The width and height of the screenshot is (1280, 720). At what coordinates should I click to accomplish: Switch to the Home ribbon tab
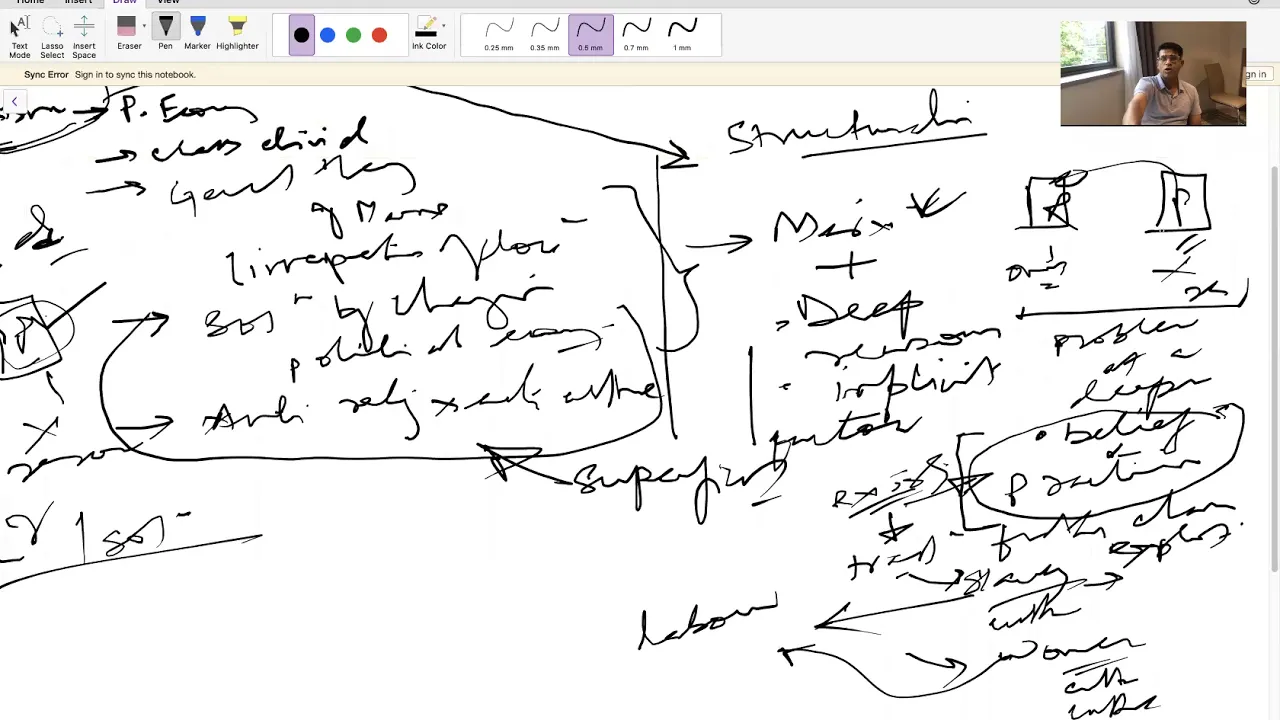tap(30, 3)
